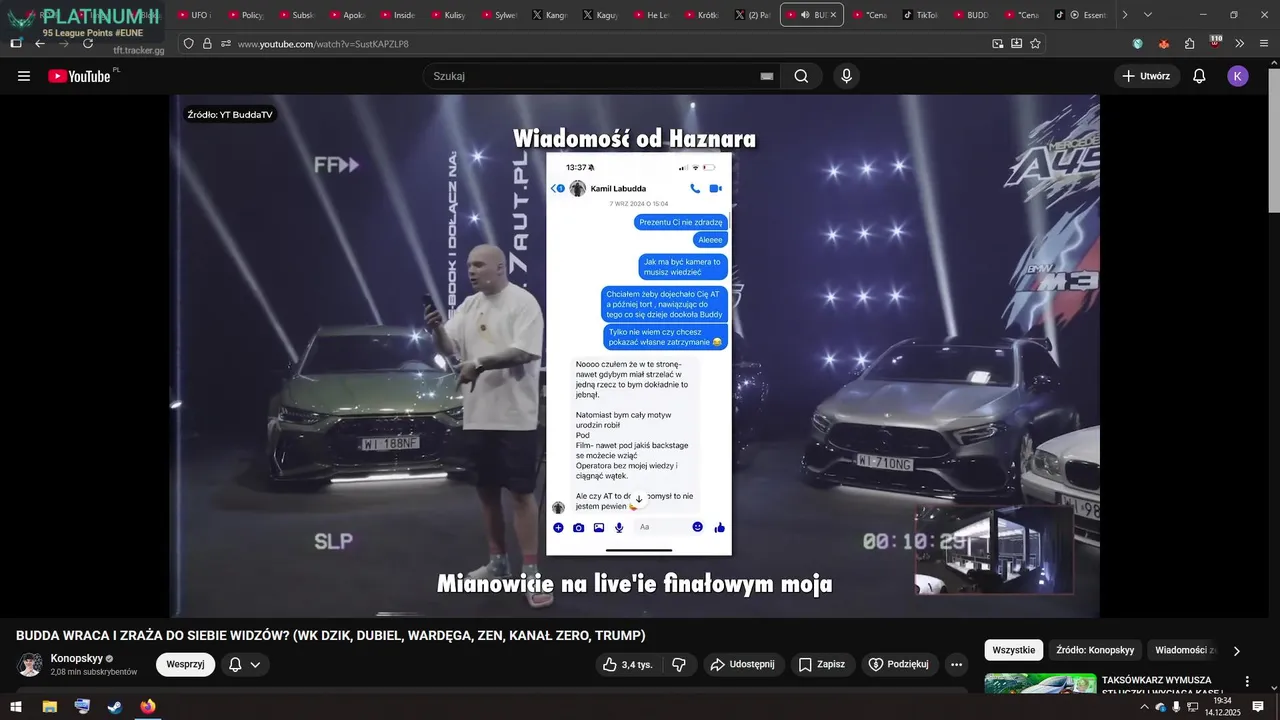Open Windows notification center icon
1280x720 pixels.
pyautogui.click(x=1258, y=706)
